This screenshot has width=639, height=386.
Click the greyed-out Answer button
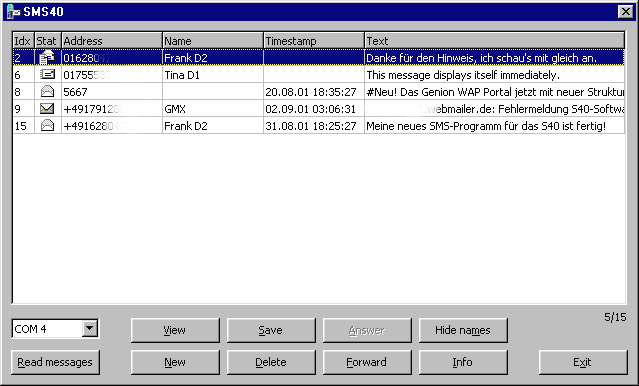point(367,330)
